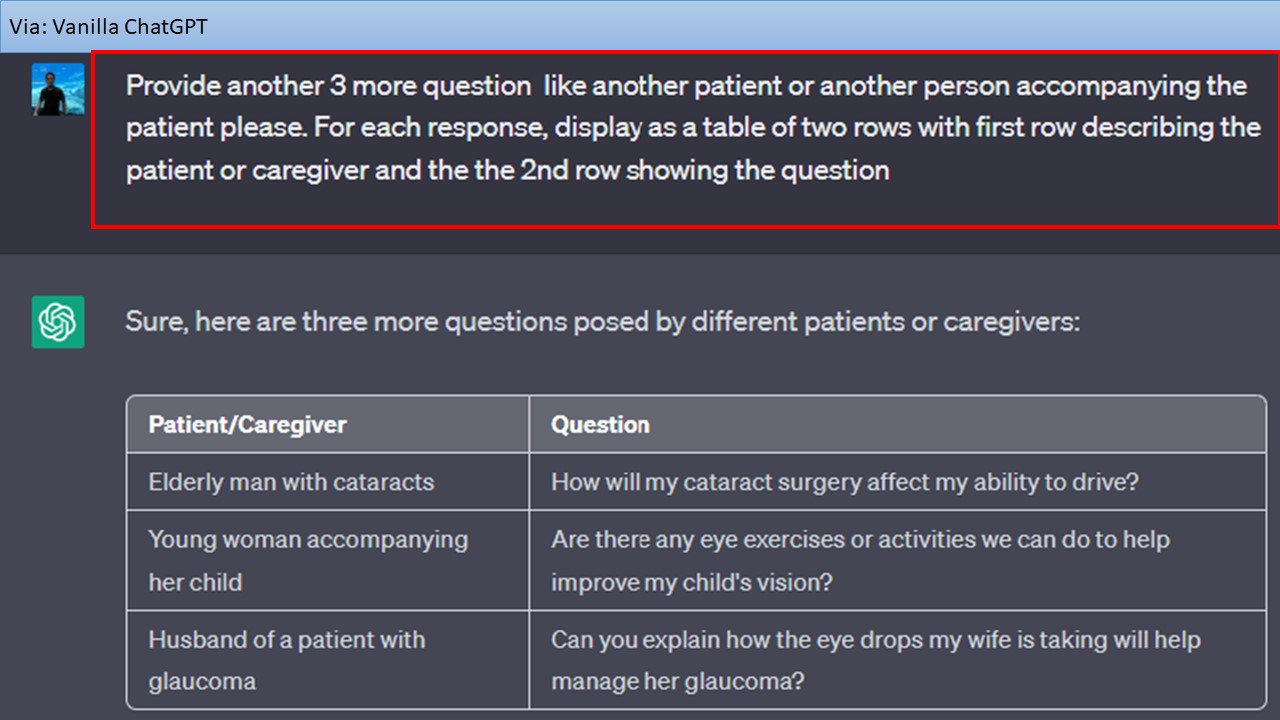Click the word 'cataracts' in first row
Screen dimensions: 1280x720
coord(387,482)
